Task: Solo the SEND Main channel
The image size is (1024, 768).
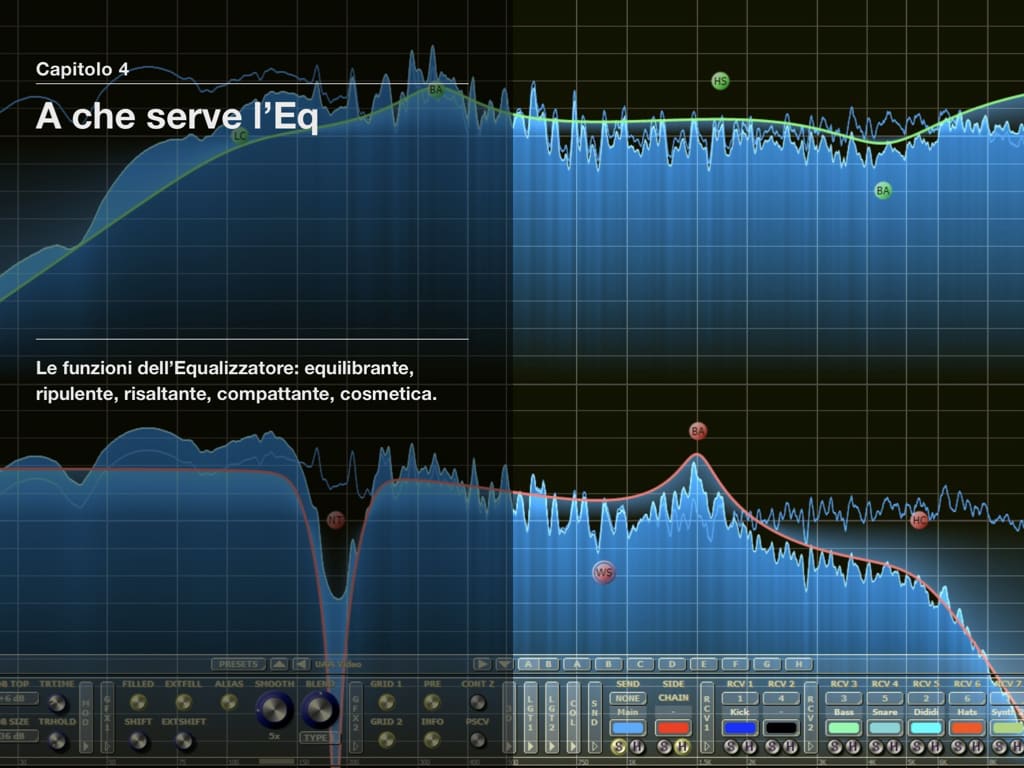Action: pyautogui.click(x=618, y=746)
